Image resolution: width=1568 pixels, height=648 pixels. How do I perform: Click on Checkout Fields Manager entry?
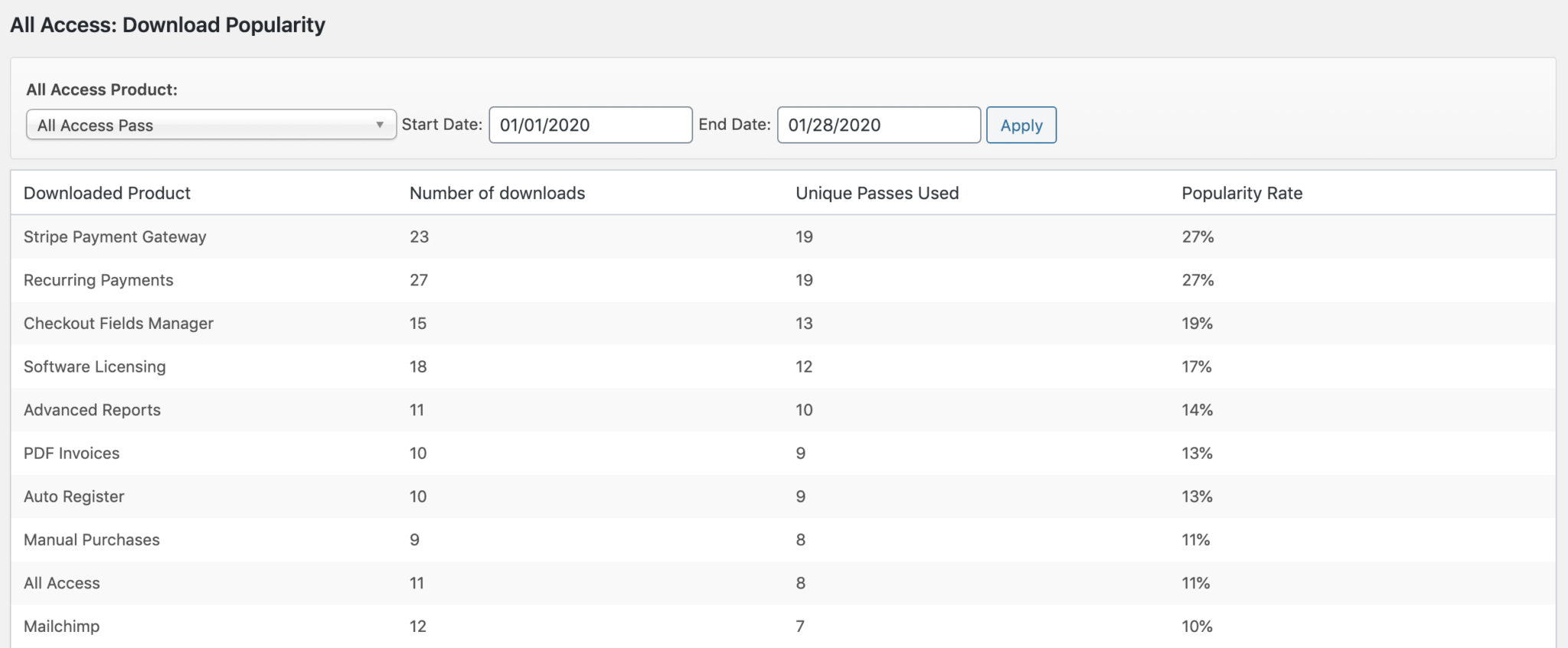(x=119, y=323)
